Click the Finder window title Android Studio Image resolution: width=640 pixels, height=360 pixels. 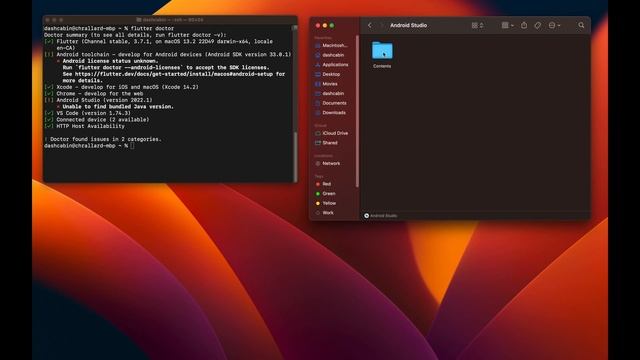pos(408,25)
